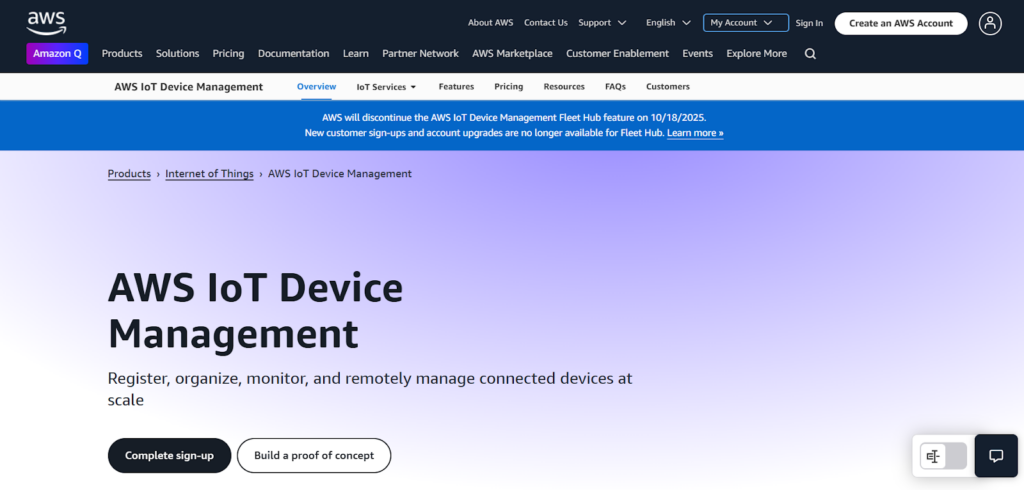This screenshot has width=1024, height=490.
Task: Click the Register, organize, monitor subtitle text
Action: pos(370,389)
